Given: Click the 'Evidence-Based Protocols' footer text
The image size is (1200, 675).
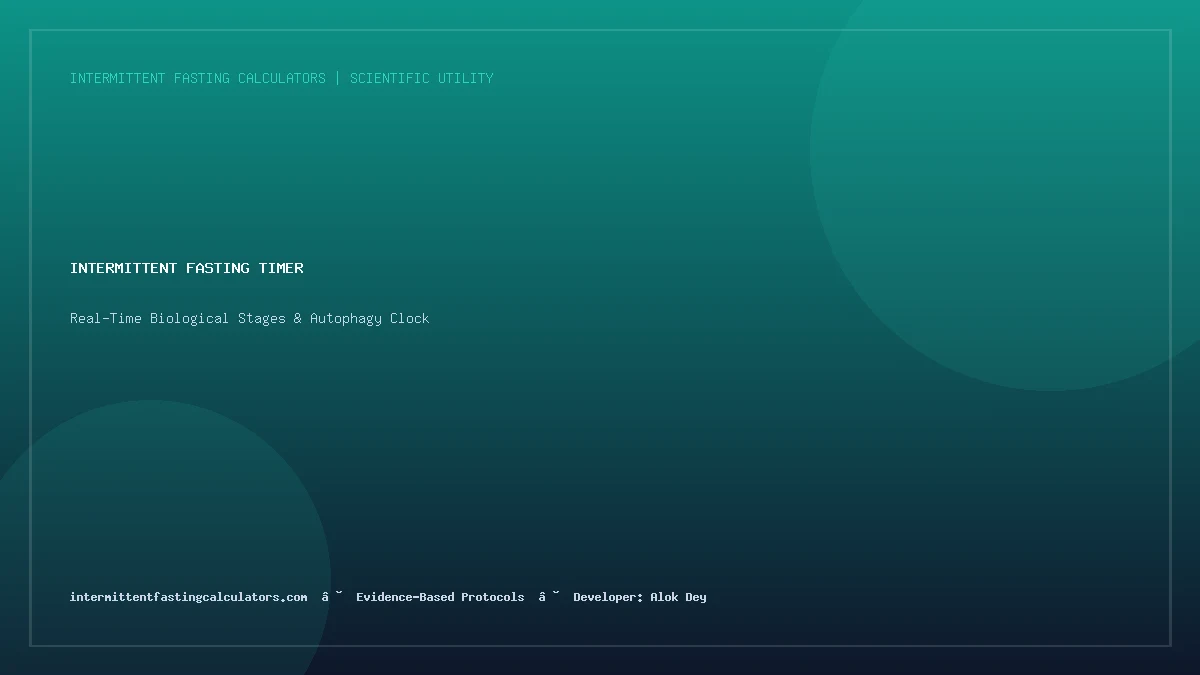Looking at the screenshot, I should point(440,597).
